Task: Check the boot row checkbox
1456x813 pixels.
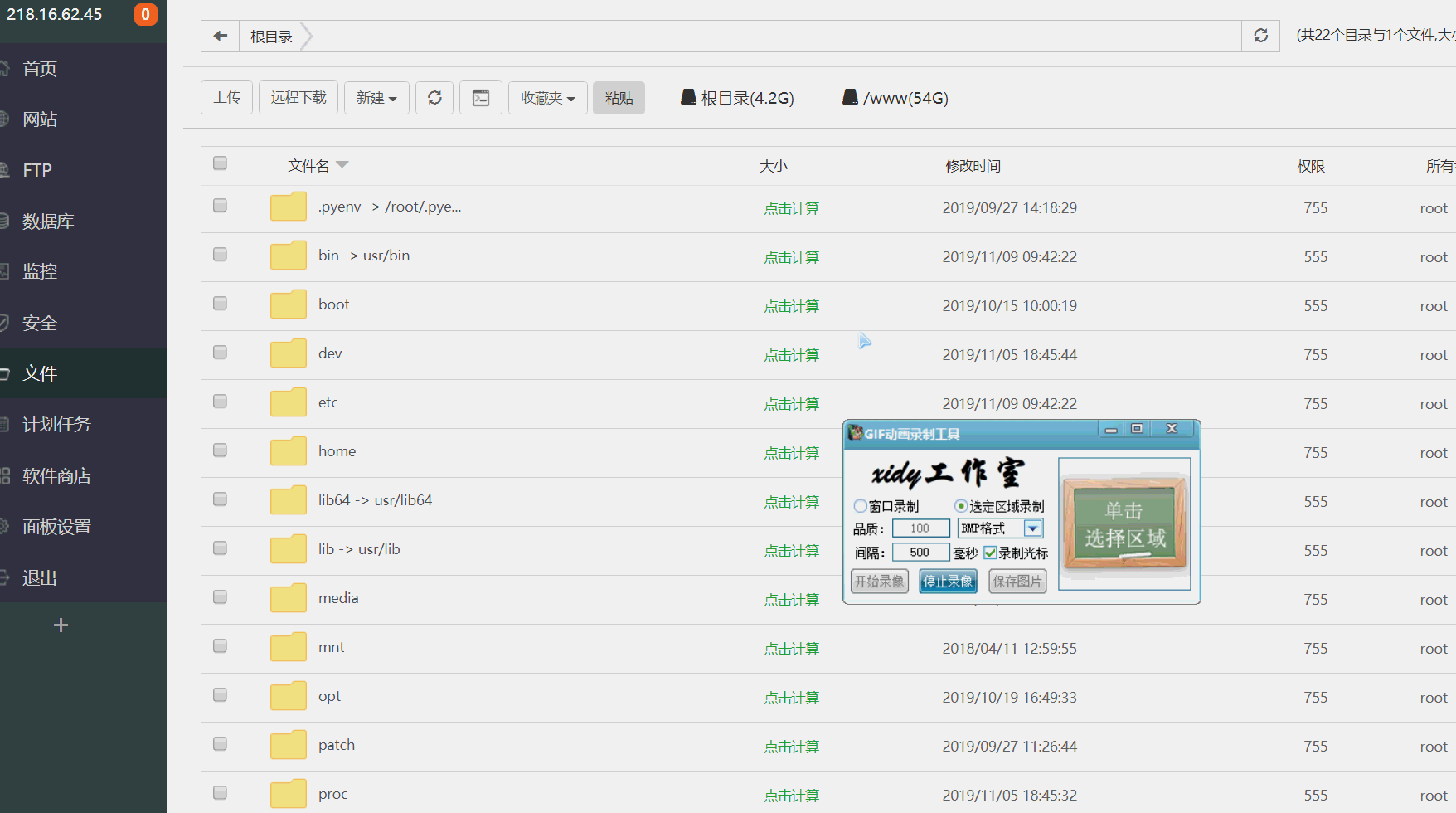Action: click(220, 303)
